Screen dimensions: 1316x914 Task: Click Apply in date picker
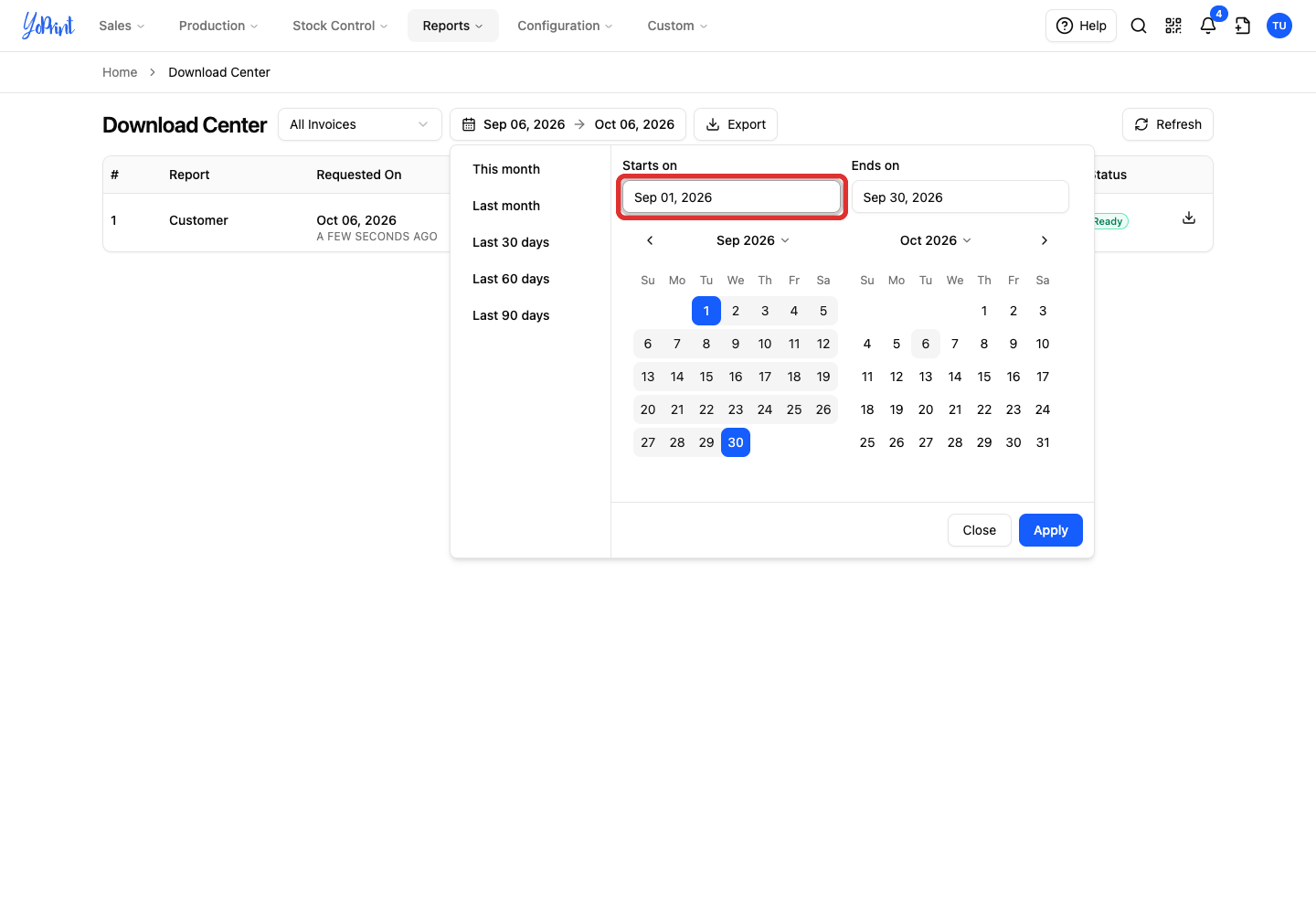(x=1051, y=530)
